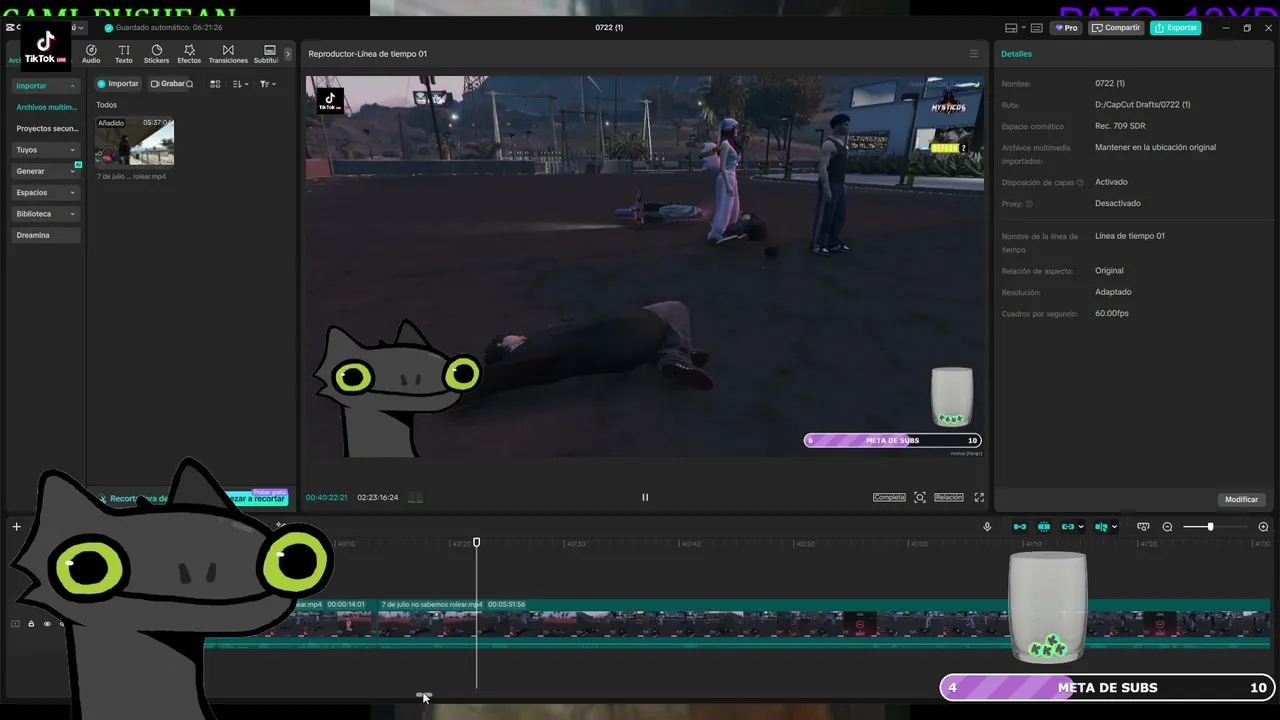Select the 7 de julio video thumbnail
1280x720 pixels.
[x=134, y=141]
